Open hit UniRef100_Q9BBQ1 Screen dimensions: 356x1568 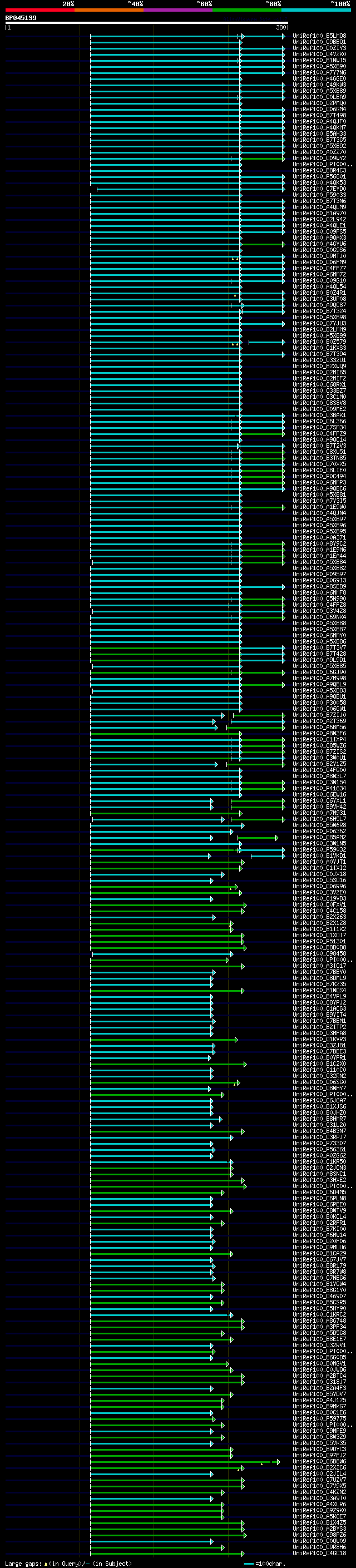click(319, 42)
